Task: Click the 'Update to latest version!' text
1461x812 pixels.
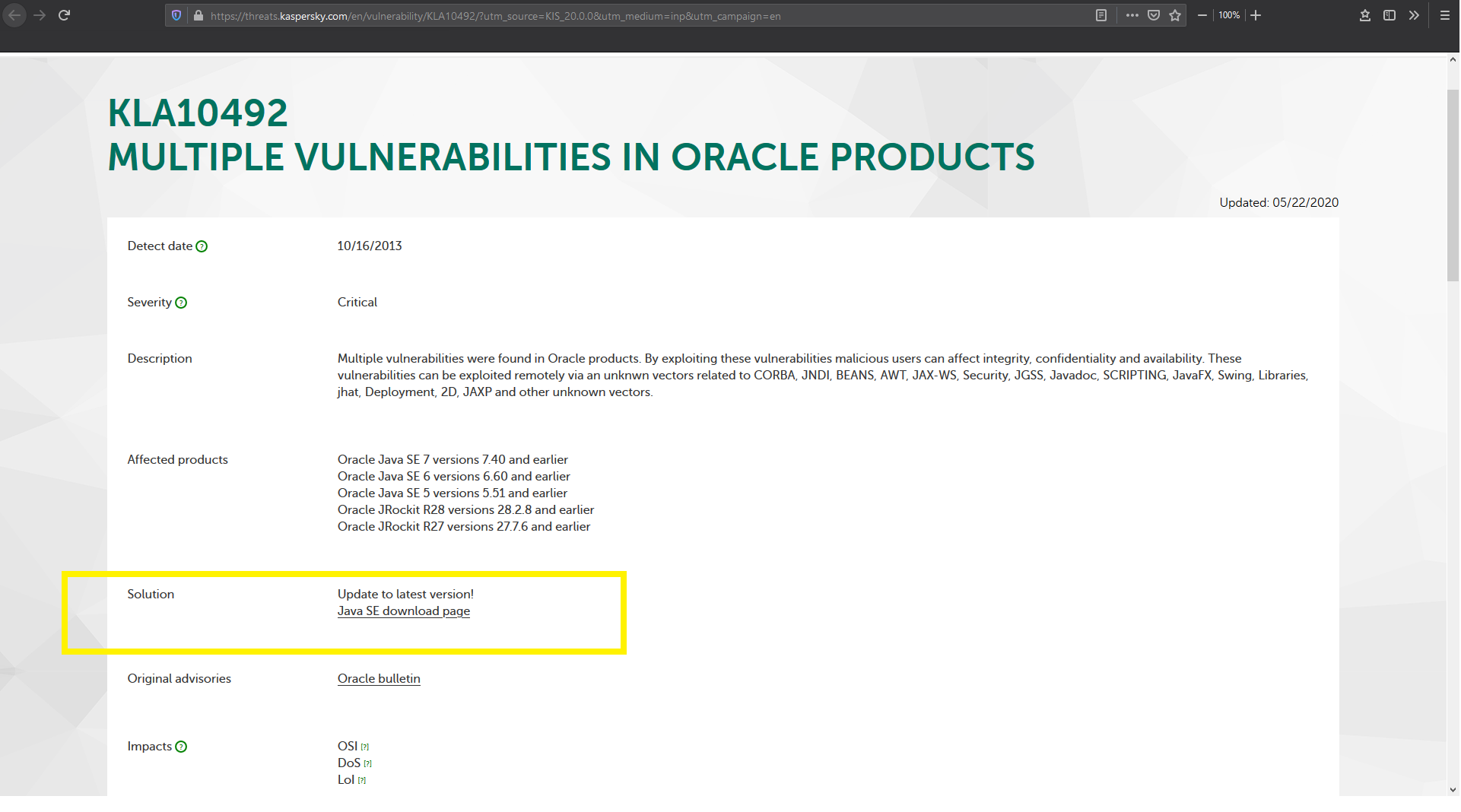Action: [405, 595]
